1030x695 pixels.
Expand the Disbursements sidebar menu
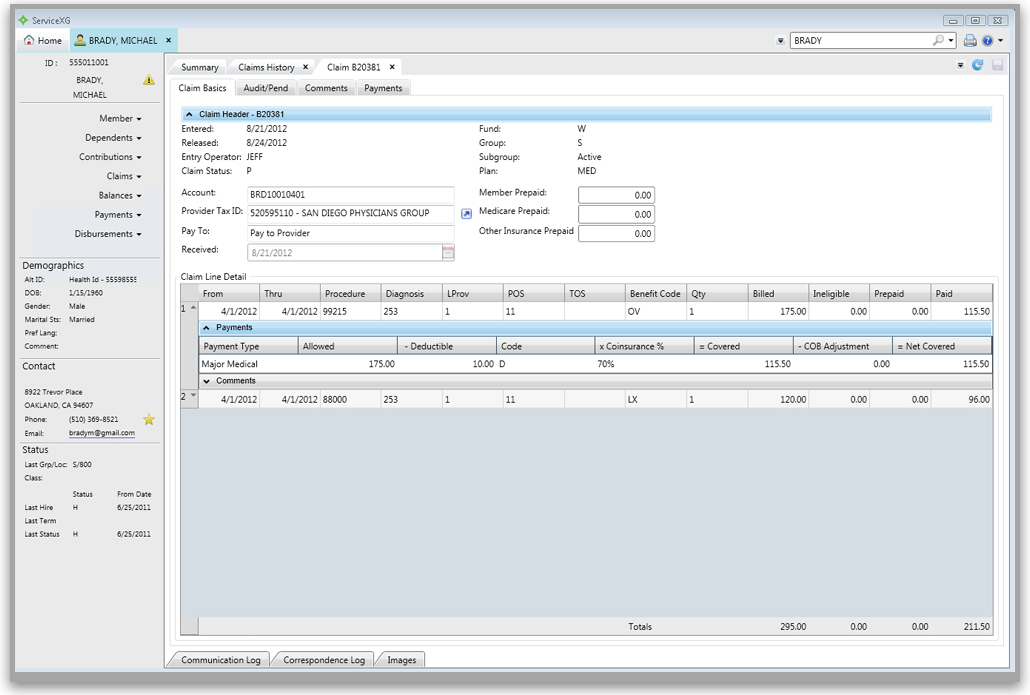coord(108,234)
